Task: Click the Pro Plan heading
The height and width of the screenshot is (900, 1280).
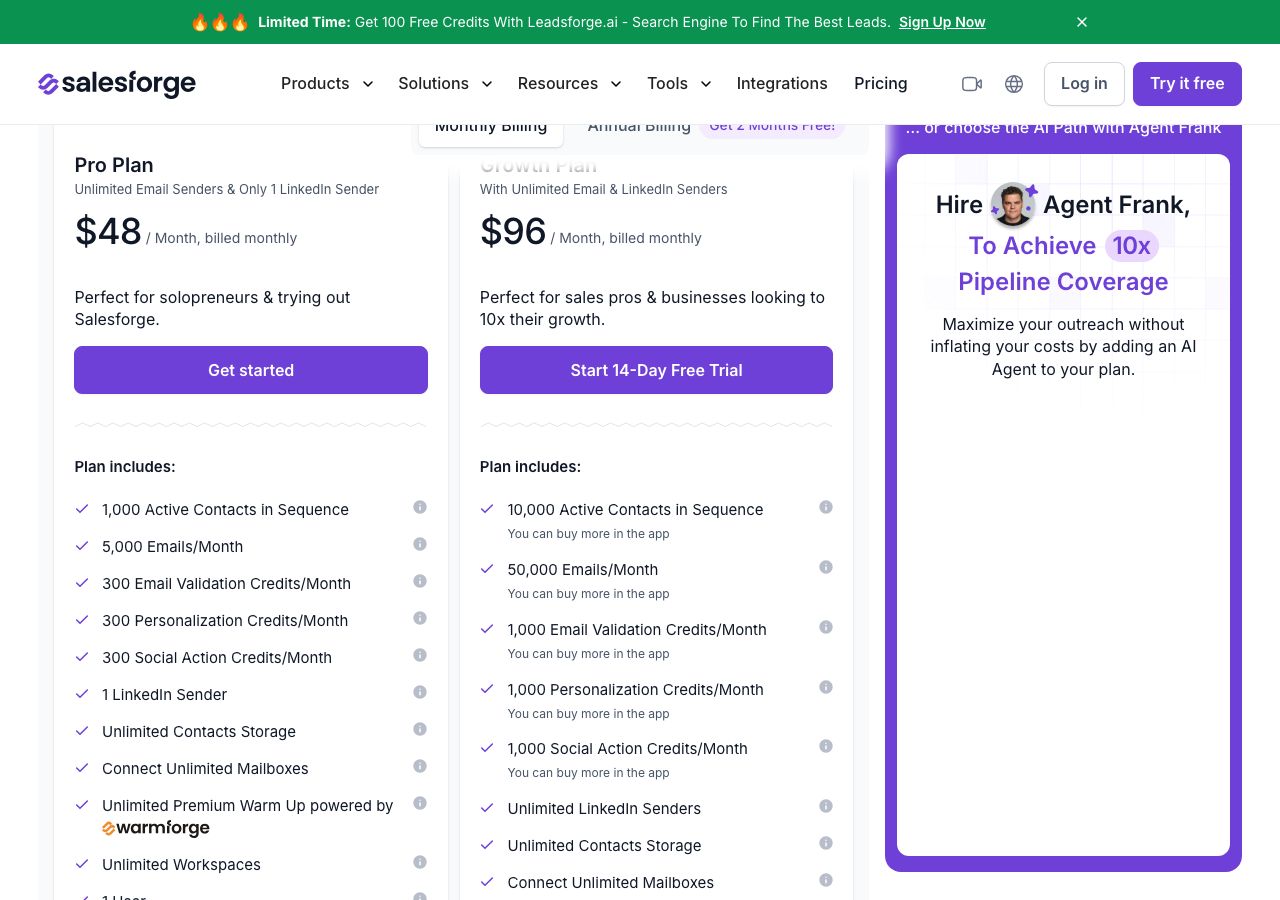Action: pos(114,165)
